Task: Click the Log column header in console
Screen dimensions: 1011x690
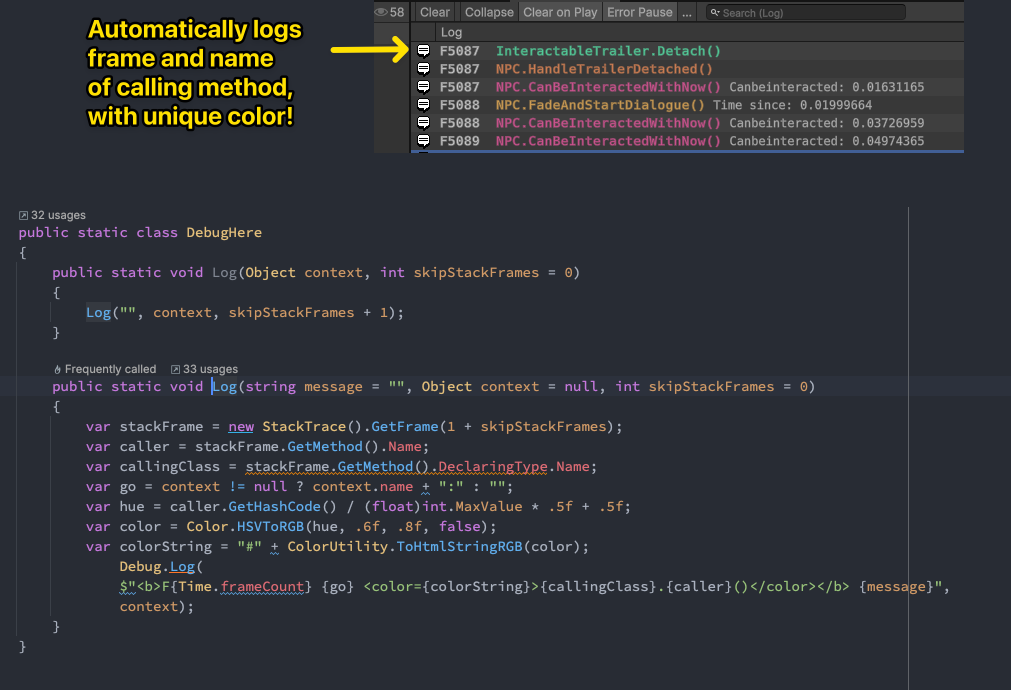Action: click(x=452, y=33)
